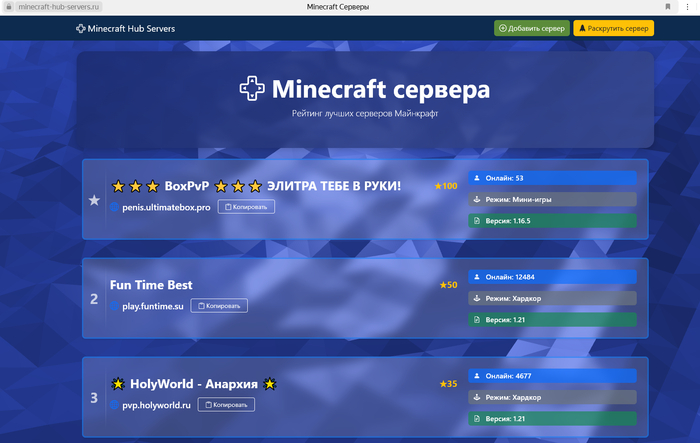Click file icon in Fun Time Best's Версия badge

pyautogui.click(x=477, y=320)
